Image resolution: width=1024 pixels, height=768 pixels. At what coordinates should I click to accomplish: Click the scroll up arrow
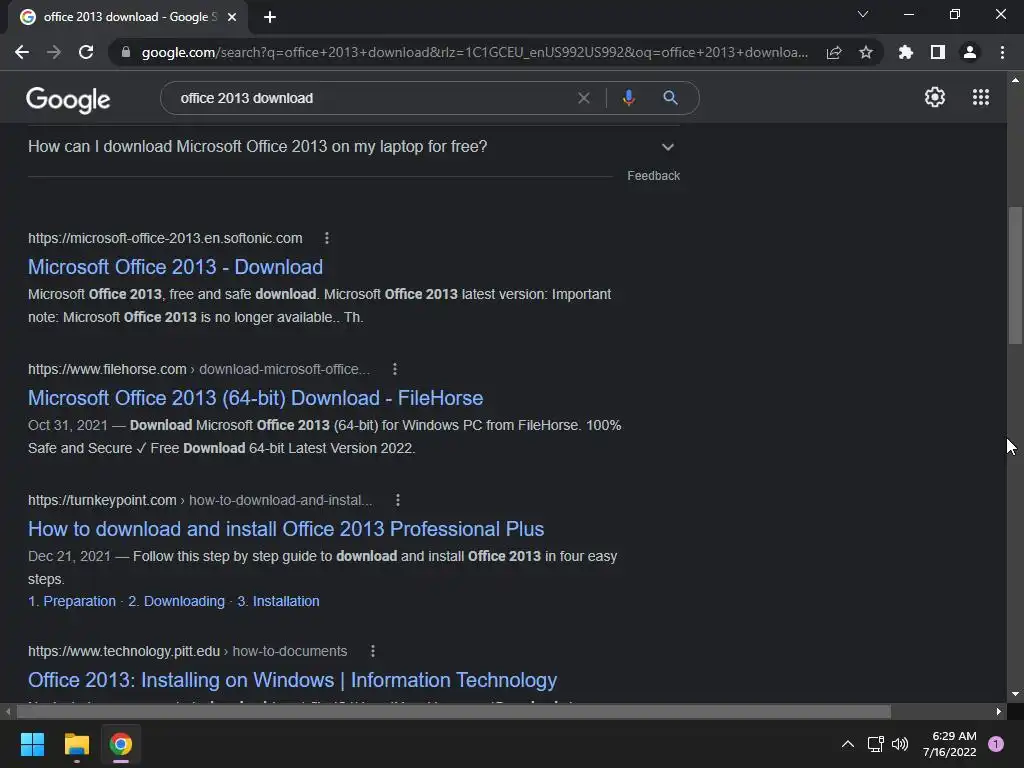(1015, 80)
